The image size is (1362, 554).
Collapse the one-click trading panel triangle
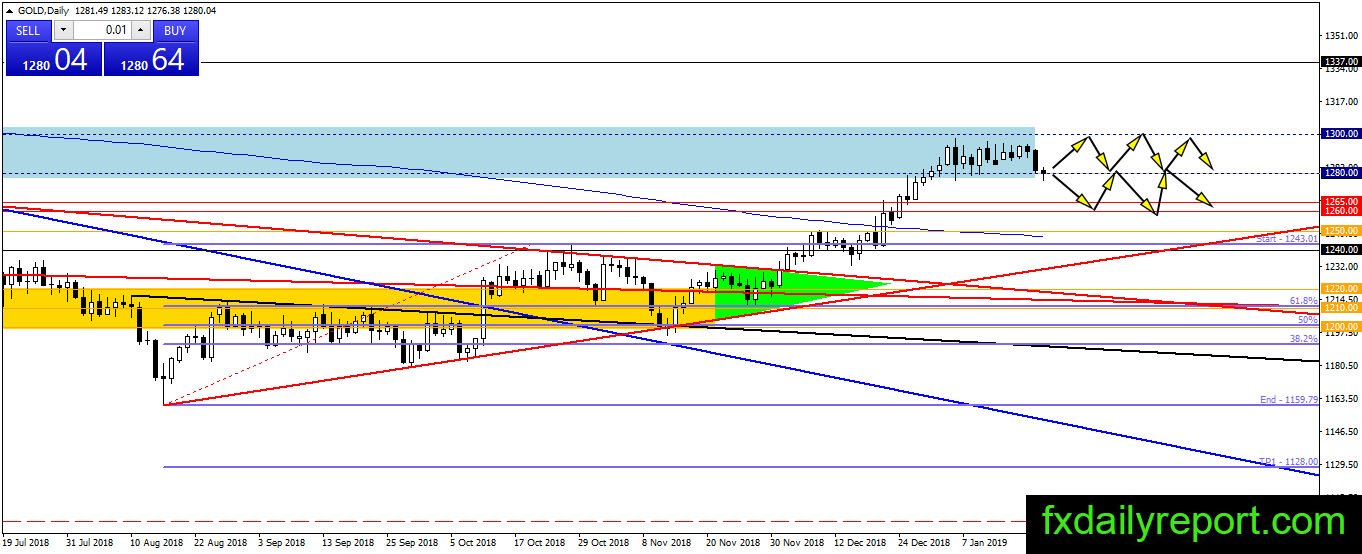pyautogui.click(x=10, y=12)
